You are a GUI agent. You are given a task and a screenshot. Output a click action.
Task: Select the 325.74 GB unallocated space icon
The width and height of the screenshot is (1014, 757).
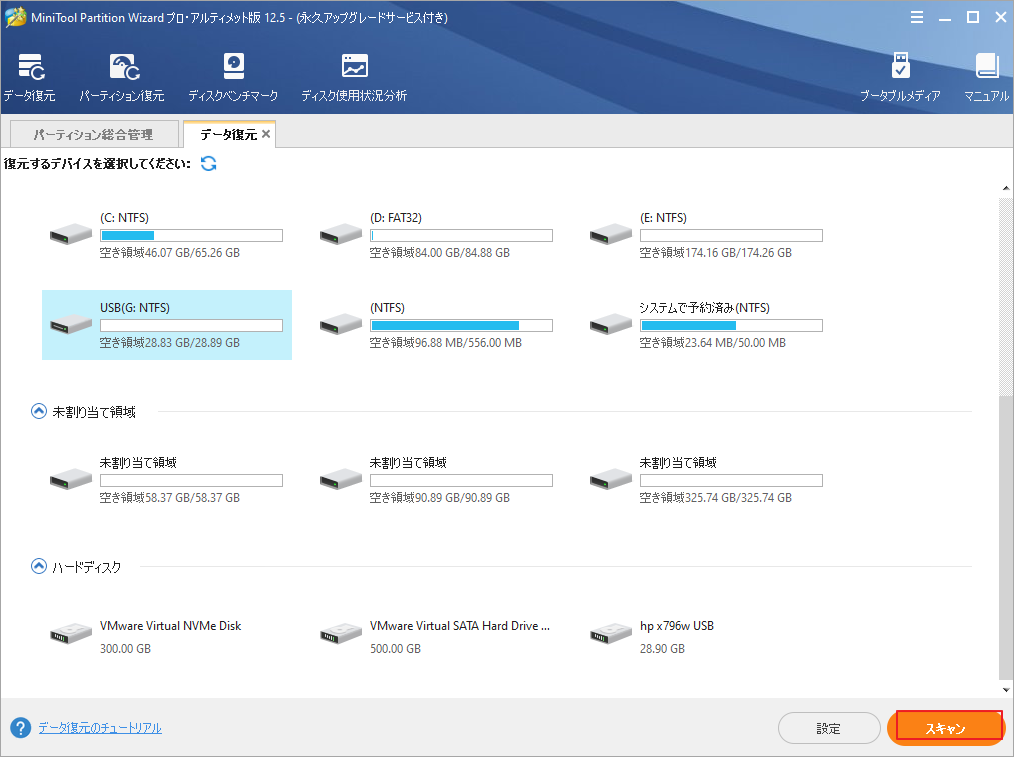click(x=610, y=479)
